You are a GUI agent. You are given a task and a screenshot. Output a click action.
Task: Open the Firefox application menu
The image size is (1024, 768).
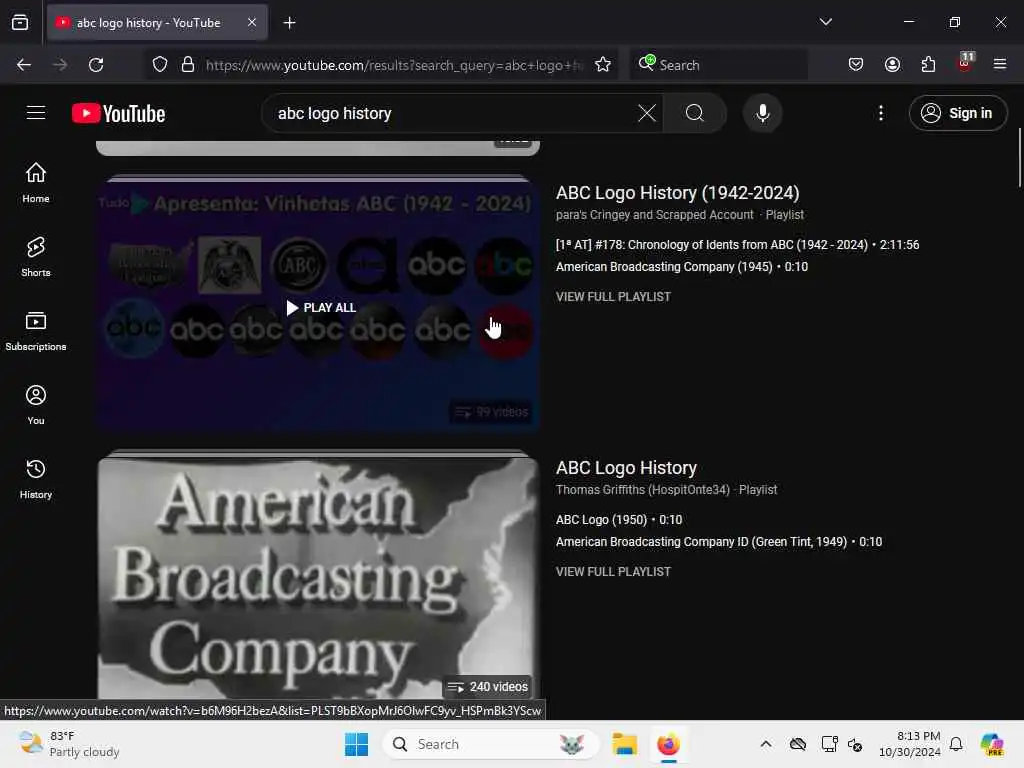(1000, 65)
